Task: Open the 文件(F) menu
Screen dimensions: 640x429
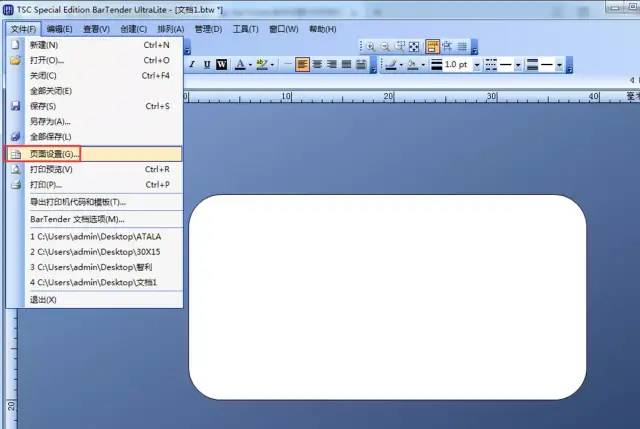Action: pyautogui.click(x=23, y=29)
